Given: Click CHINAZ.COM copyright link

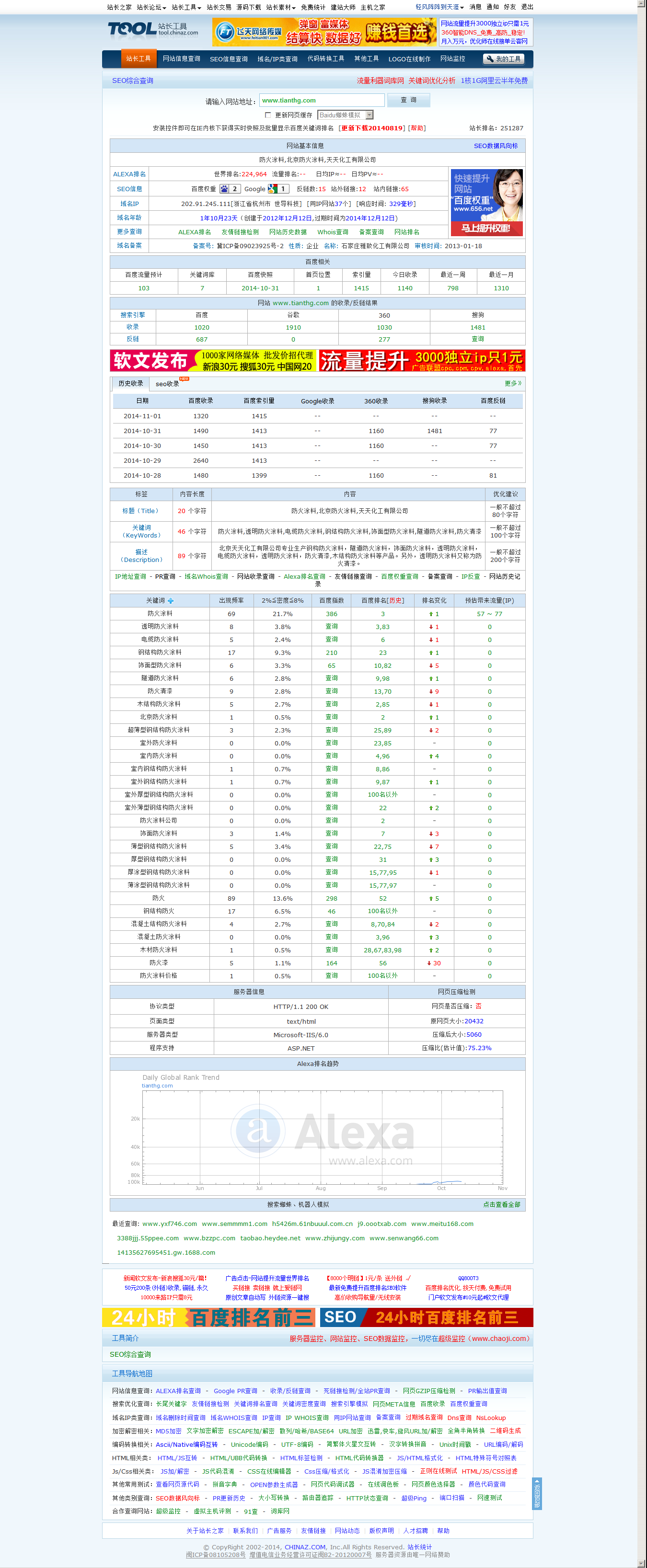Looking at the screenshot, I should coord(305,1547).
